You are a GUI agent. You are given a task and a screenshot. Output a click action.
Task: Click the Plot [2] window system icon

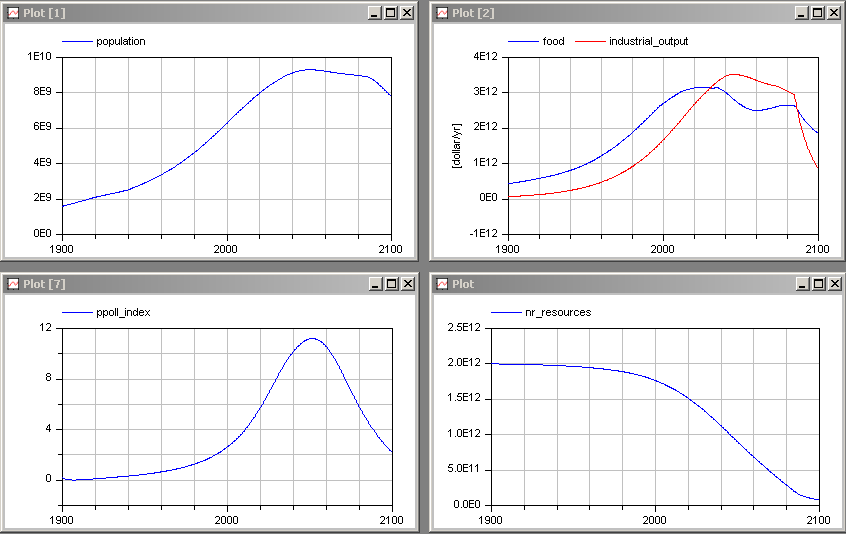441,13
